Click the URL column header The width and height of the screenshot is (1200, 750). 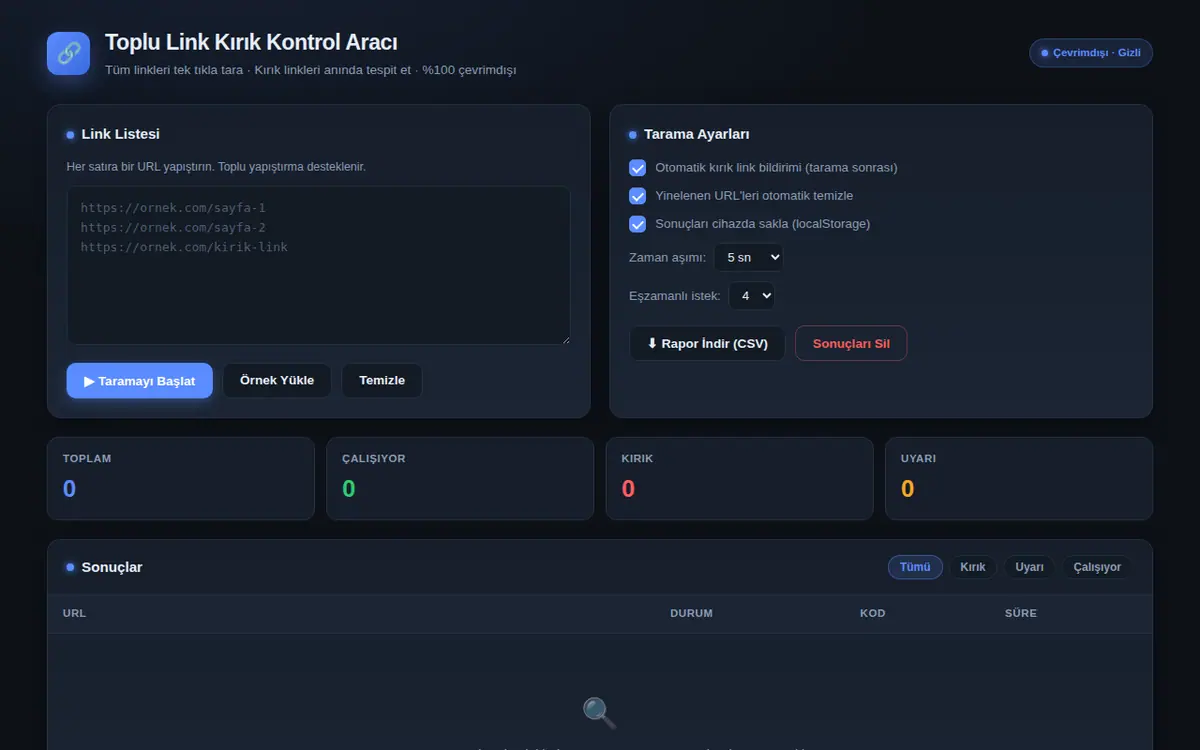pos(74,613)
